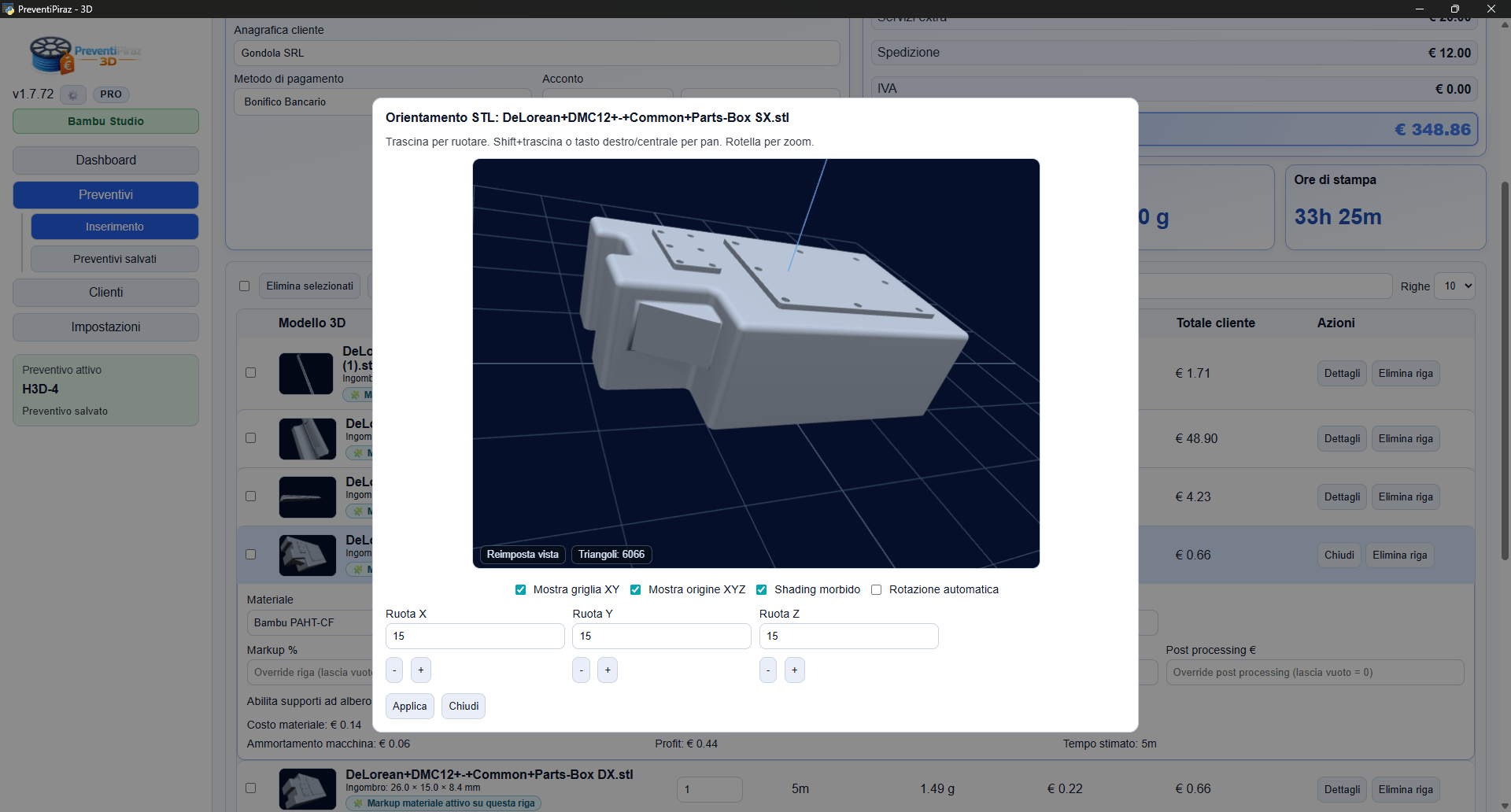
Task: Click the Box DX model thumbnail
Action: click(307, 788)
